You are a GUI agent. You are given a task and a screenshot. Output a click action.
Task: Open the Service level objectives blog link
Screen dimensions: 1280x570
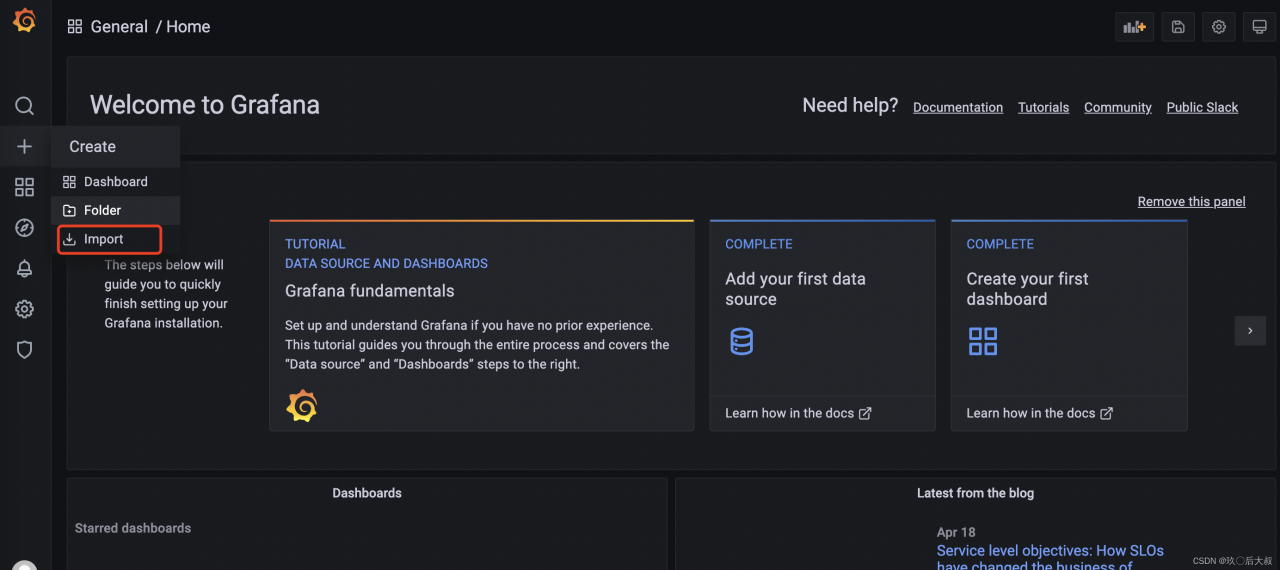[x=1050, y=558]
